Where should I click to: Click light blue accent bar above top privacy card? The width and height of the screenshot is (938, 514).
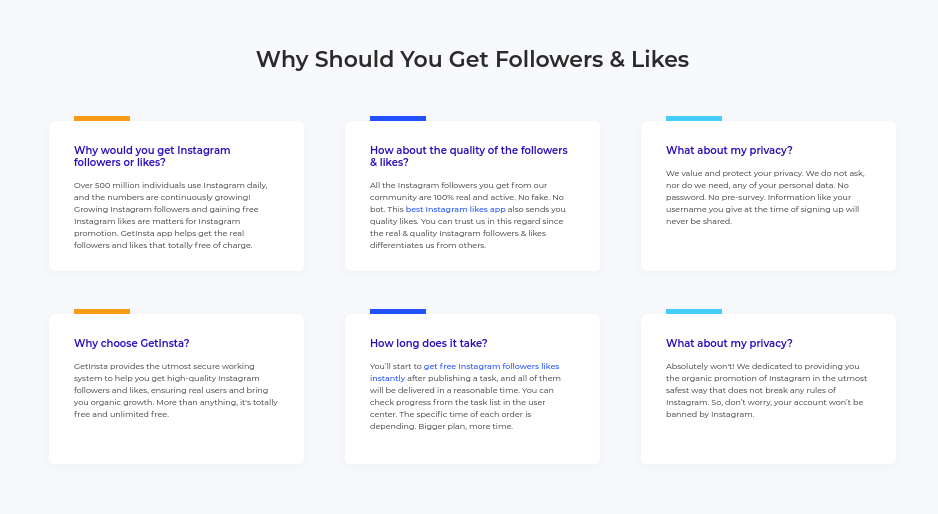(x=694, y=118)
